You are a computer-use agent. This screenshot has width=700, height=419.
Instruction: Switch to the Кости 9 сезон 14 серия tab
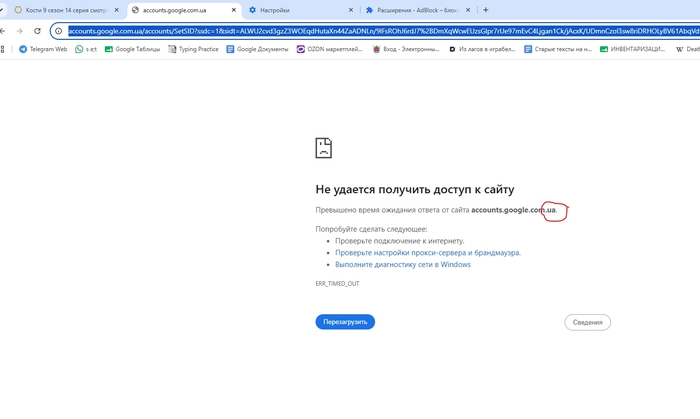[67, 10]
